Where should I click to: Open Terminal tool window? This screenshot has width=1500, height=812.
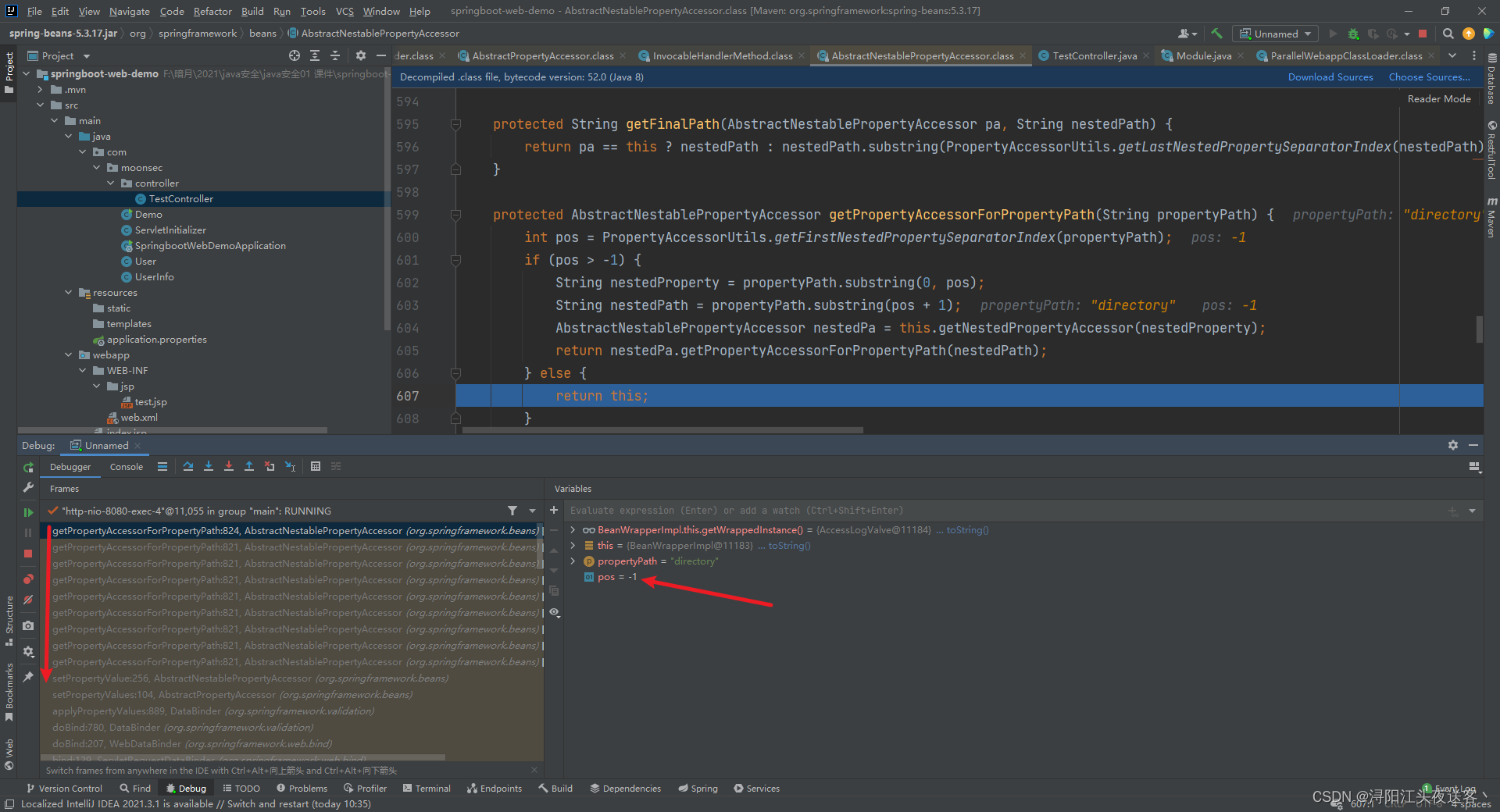427,789
